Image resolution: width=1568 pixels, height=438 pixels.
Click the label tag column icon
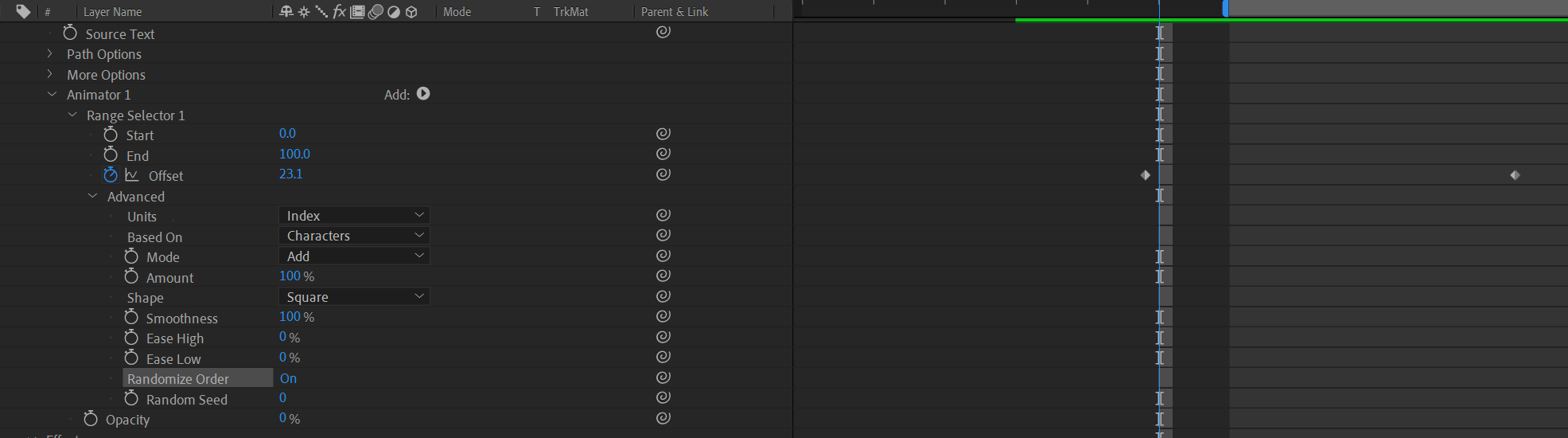(23, 11)
